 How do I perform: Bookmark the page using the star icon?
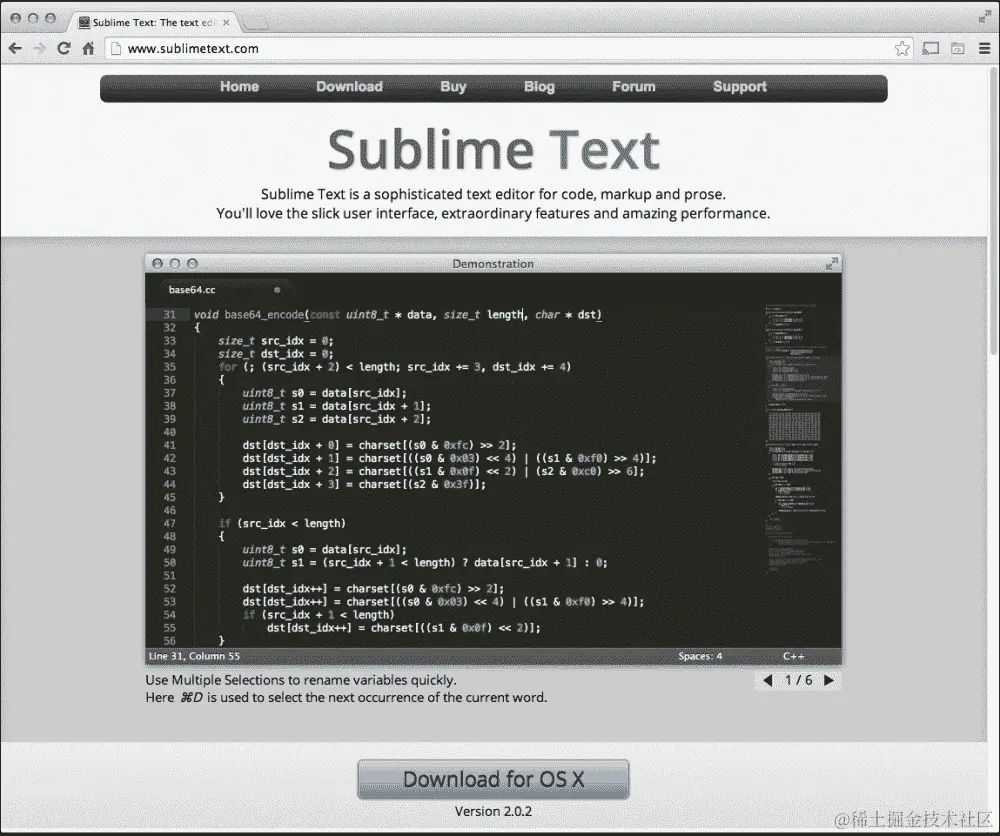point(901,48)
